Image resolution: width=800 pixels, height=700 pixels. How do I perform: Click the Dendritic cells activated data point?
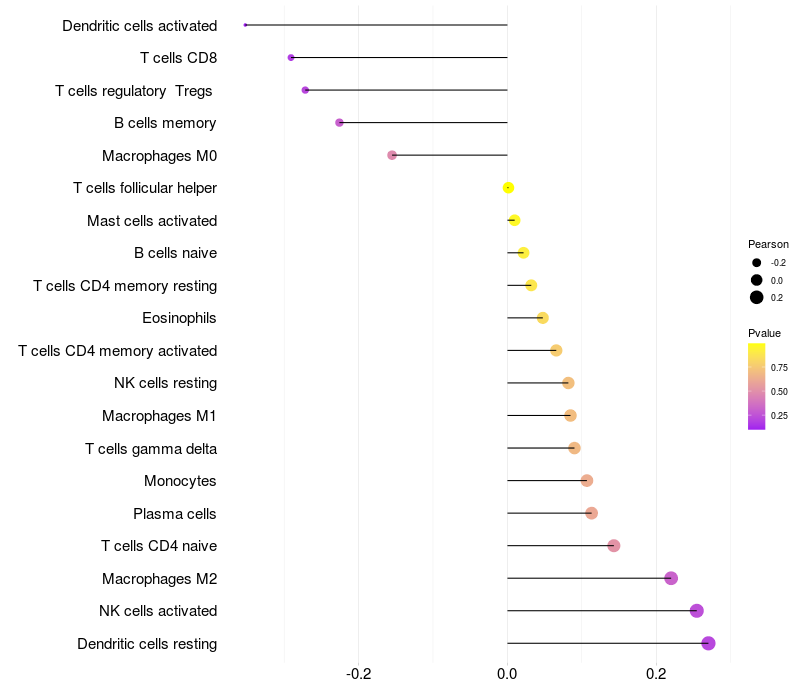tap(245, 25)
